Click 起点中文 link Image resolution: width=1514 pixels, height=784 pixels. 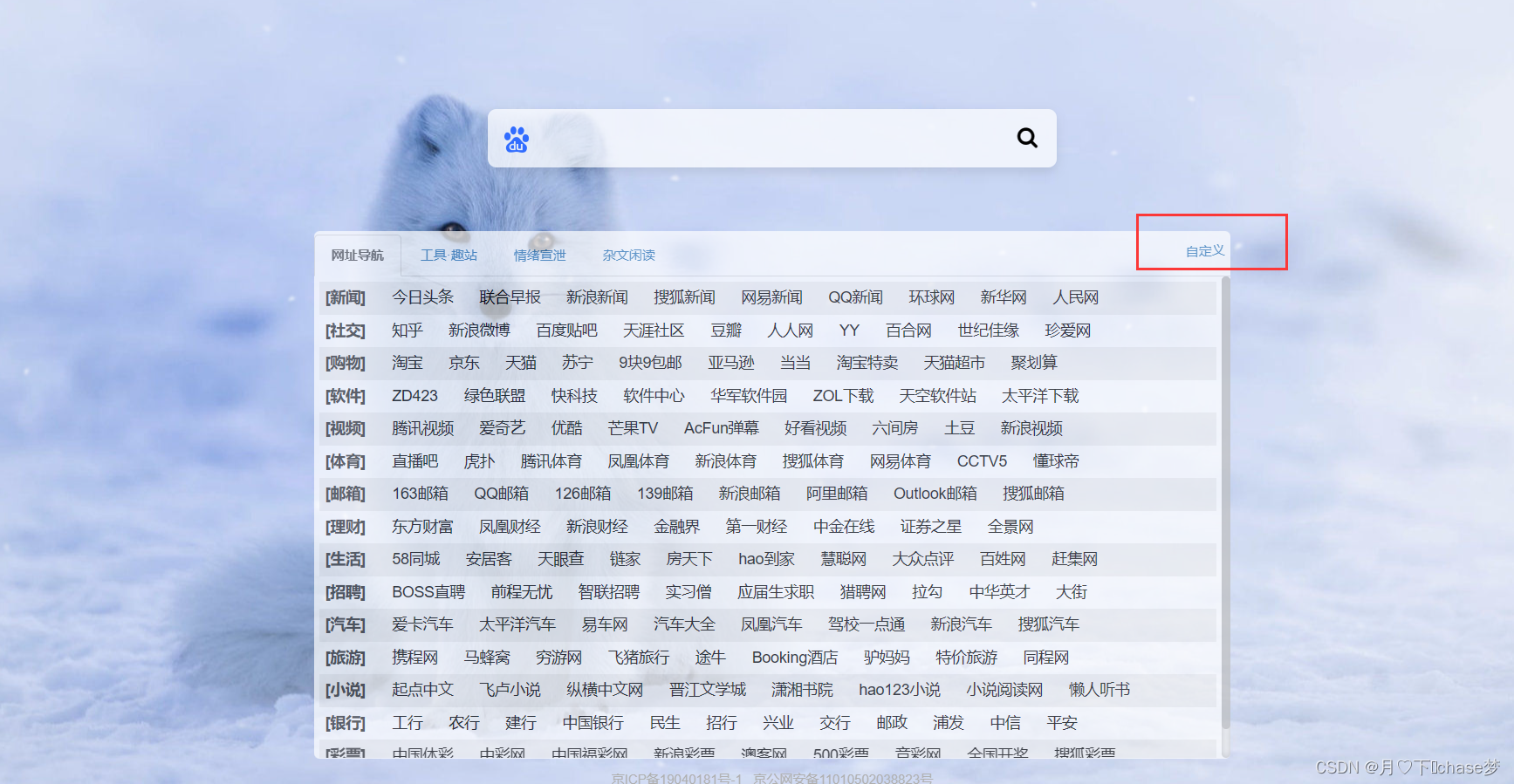point(422,690)
